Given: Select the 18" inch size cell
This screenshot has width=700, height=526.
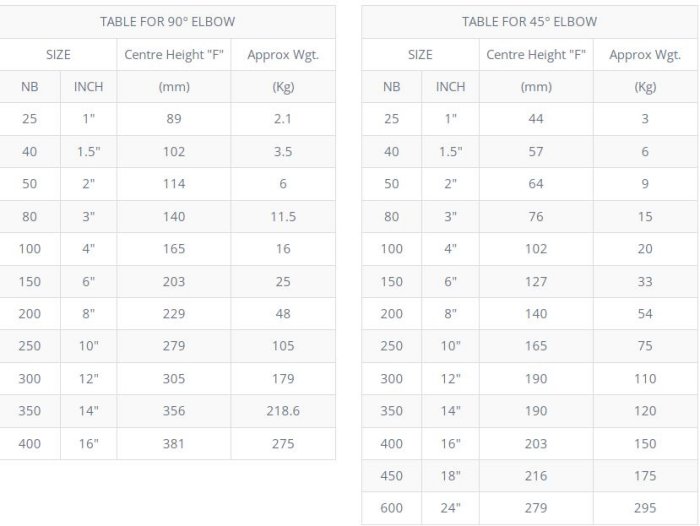Looking at the screenshot, I should click(450, 476).
